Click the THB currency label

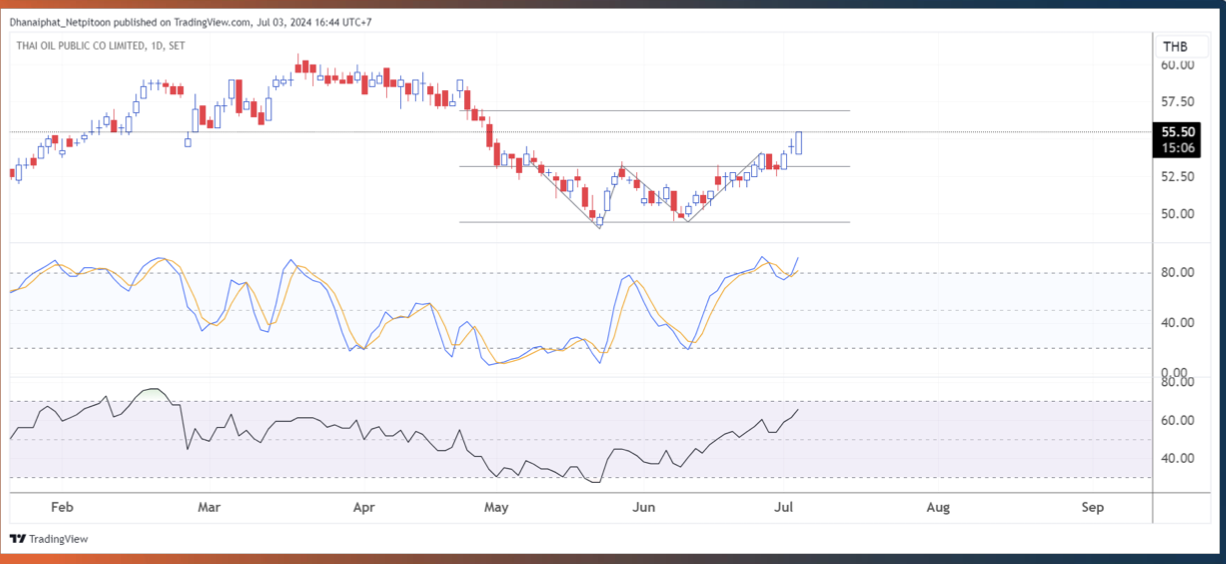(1175, 47)
